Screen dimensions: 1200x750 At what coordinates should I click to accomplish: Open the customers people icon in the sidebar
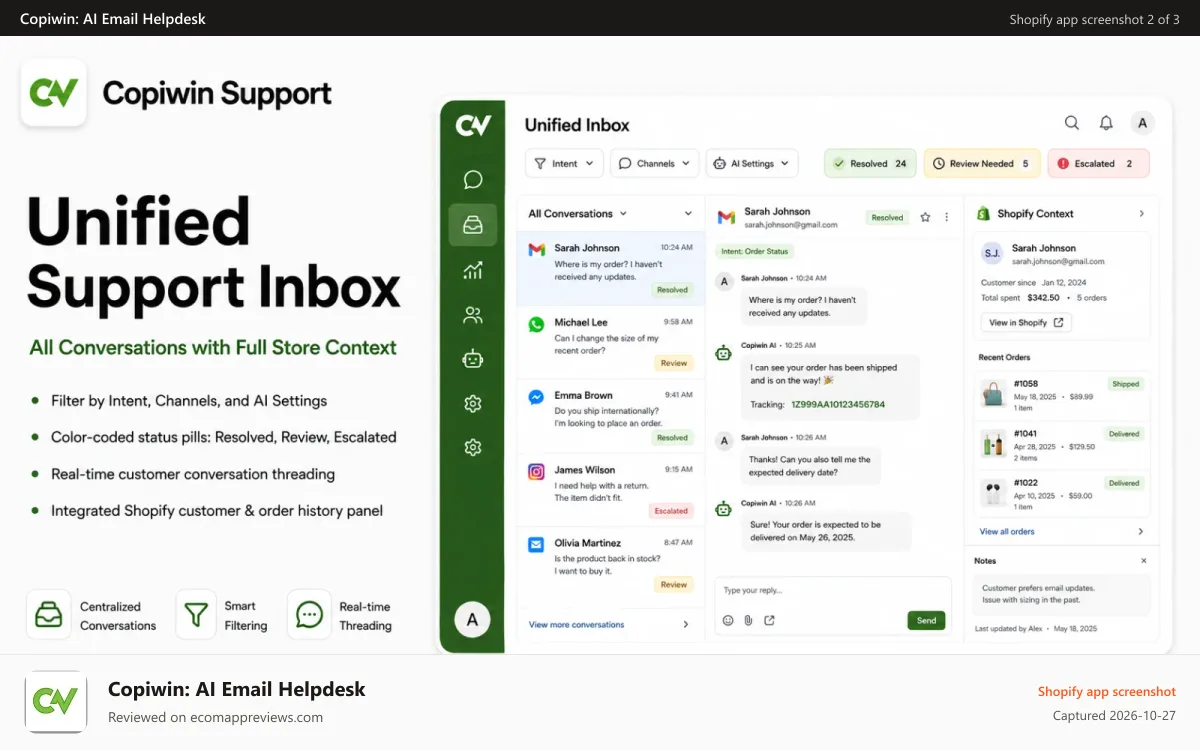(473, 315)
